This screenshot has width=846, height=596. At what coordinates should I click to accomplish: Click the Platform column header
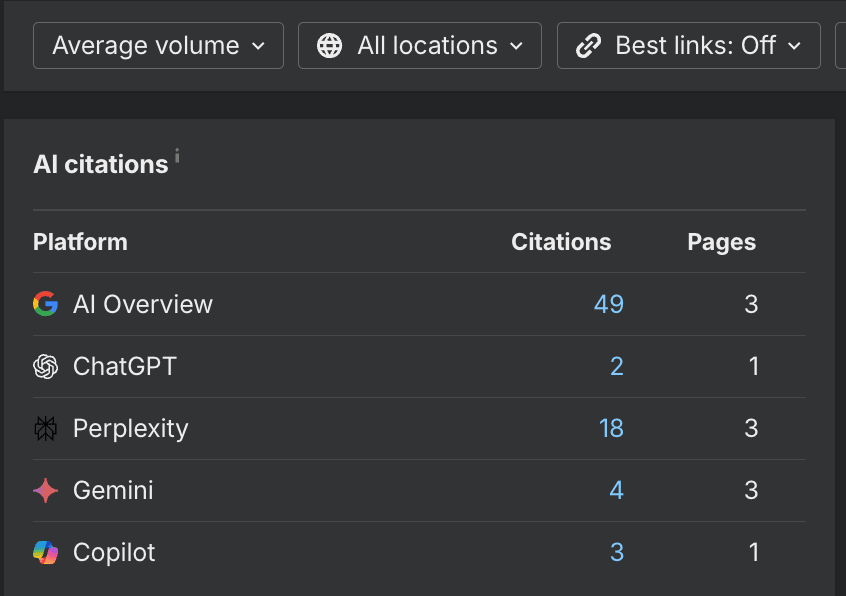point(80,242)
